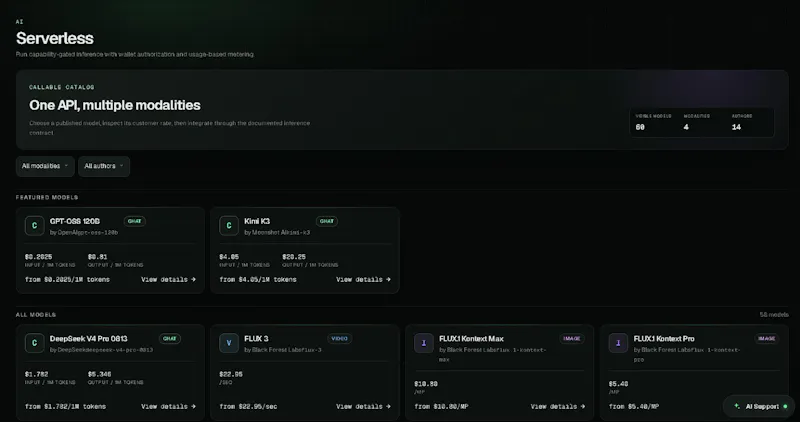Viewport: 800px width, 422px height.
Task: Click from $0.2025/1M tokens text
Action: tap(67, 280)
